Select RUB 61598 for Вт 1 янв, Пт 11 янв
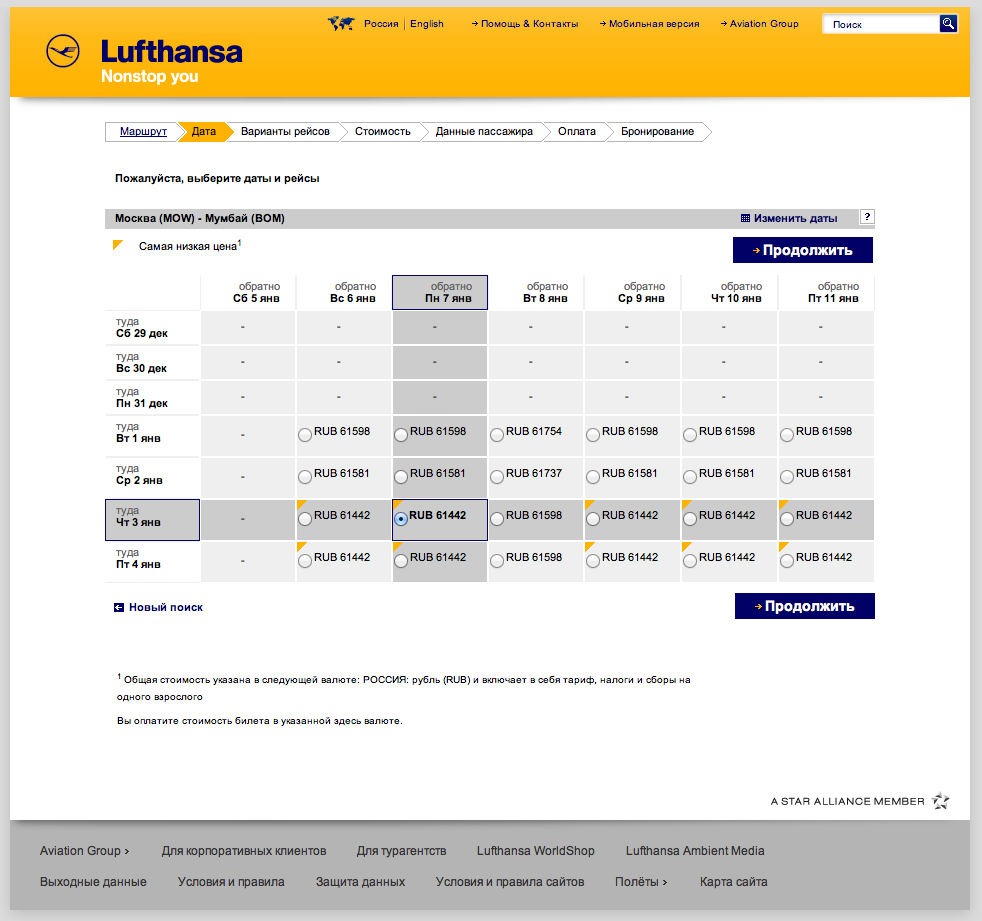982x921 pixels. [787, 435]
